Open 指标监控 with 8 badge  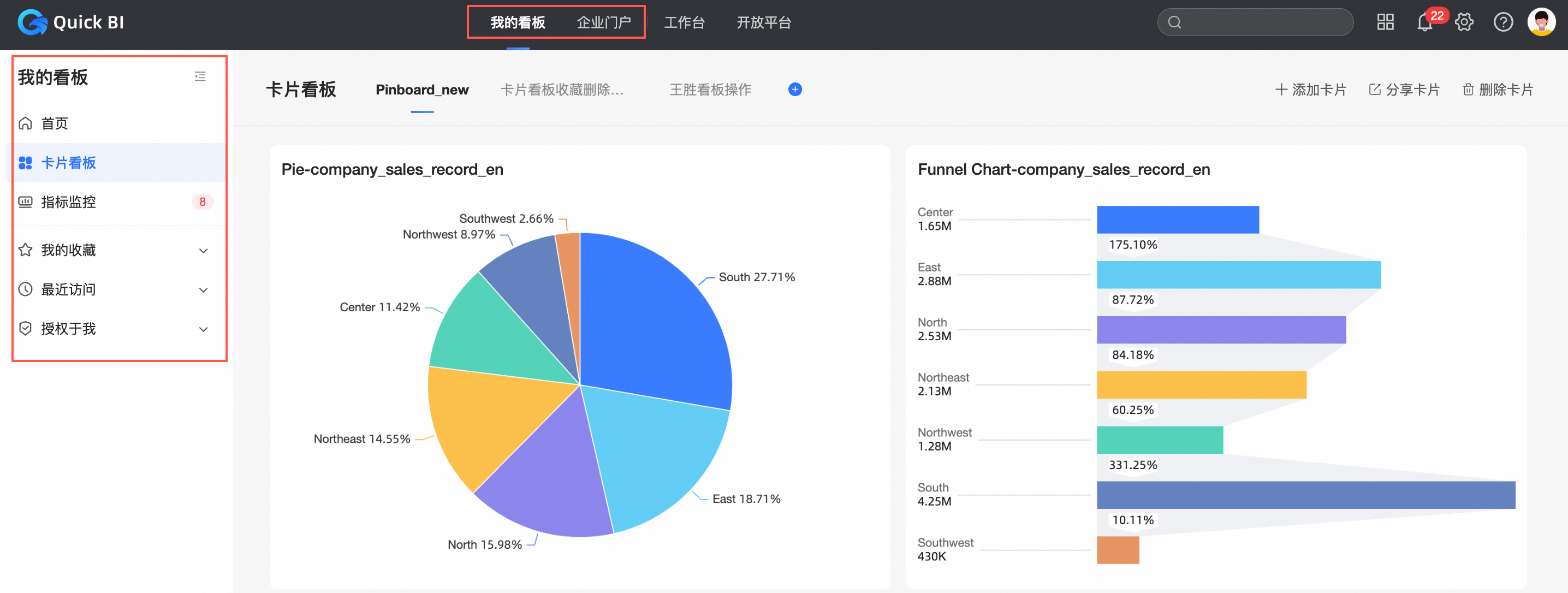click(x=68, y=202)
